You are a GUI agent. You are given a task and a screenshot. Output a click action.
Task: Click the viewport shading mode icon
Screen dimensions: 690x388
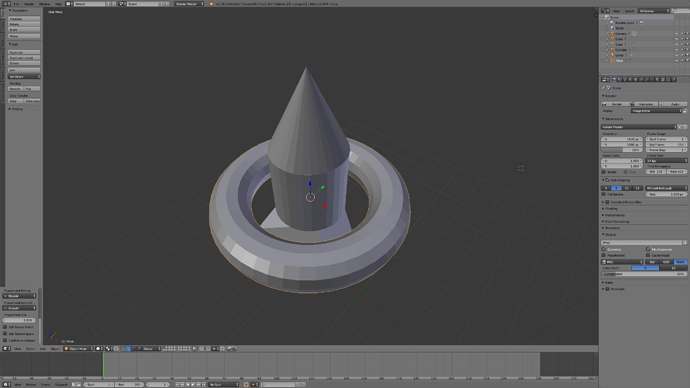(99, 348)
